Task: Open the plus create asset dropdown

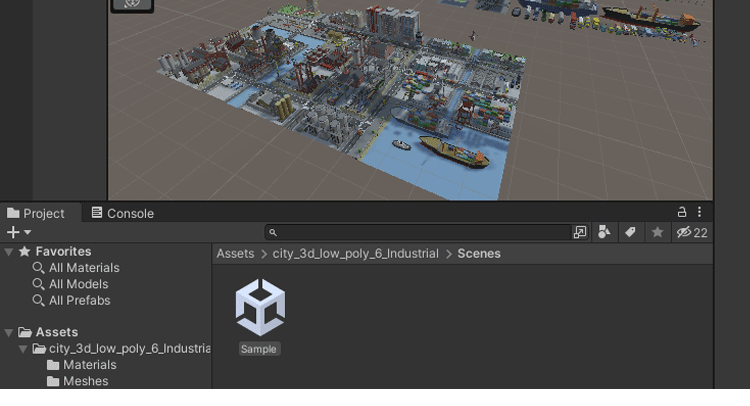Action: tap(18, 232)
